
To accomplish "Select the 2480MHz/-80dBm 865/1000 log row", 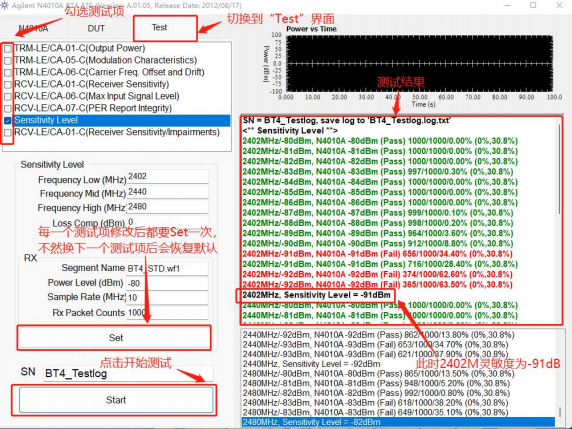I will [x=378, y=374].
